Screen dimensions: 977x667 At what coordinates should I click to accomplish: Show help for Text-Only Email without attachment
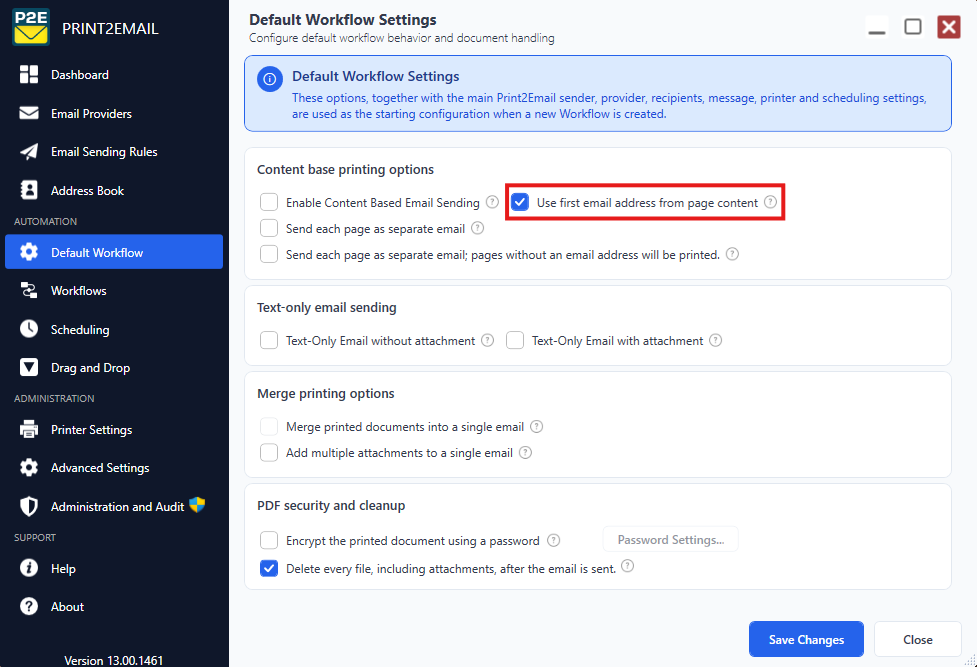(x=488, y=340)
